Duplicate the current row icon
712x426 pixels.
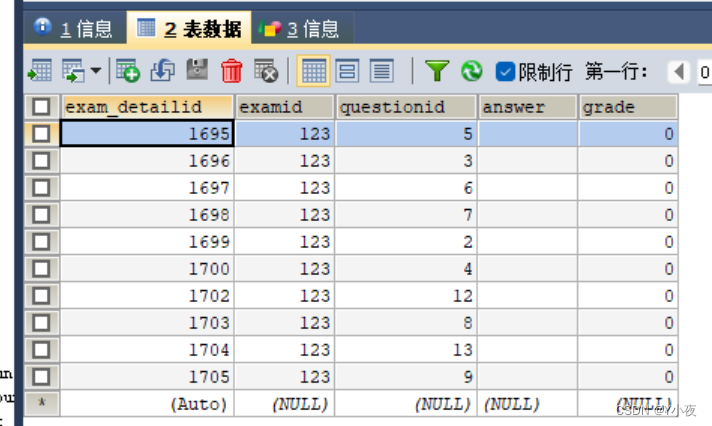click(163, 71)
